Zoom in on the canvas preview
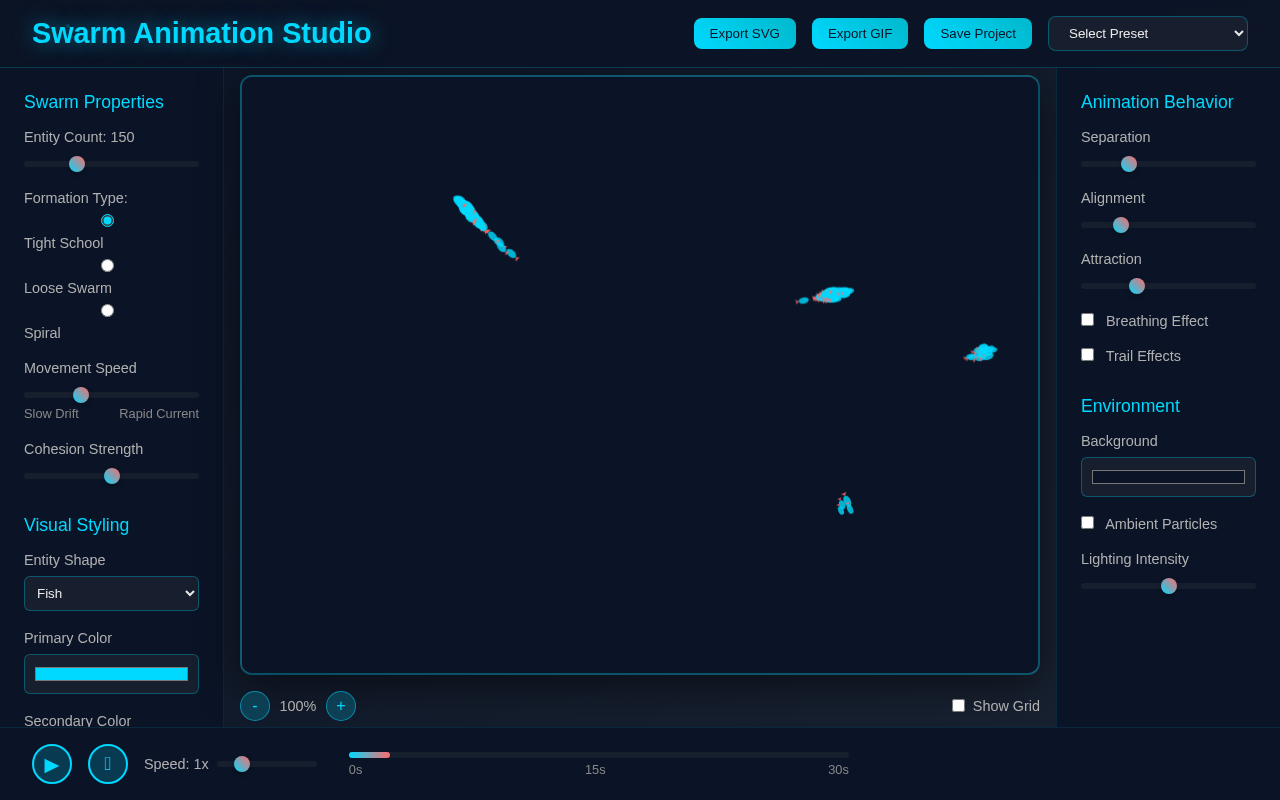 tap(341, 706)
